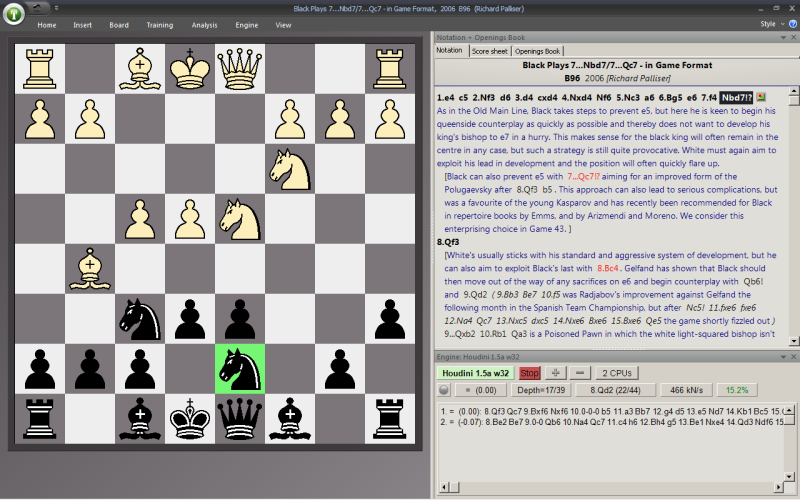
Task: Stop the running Houdini engine
Action: [529, 373]
